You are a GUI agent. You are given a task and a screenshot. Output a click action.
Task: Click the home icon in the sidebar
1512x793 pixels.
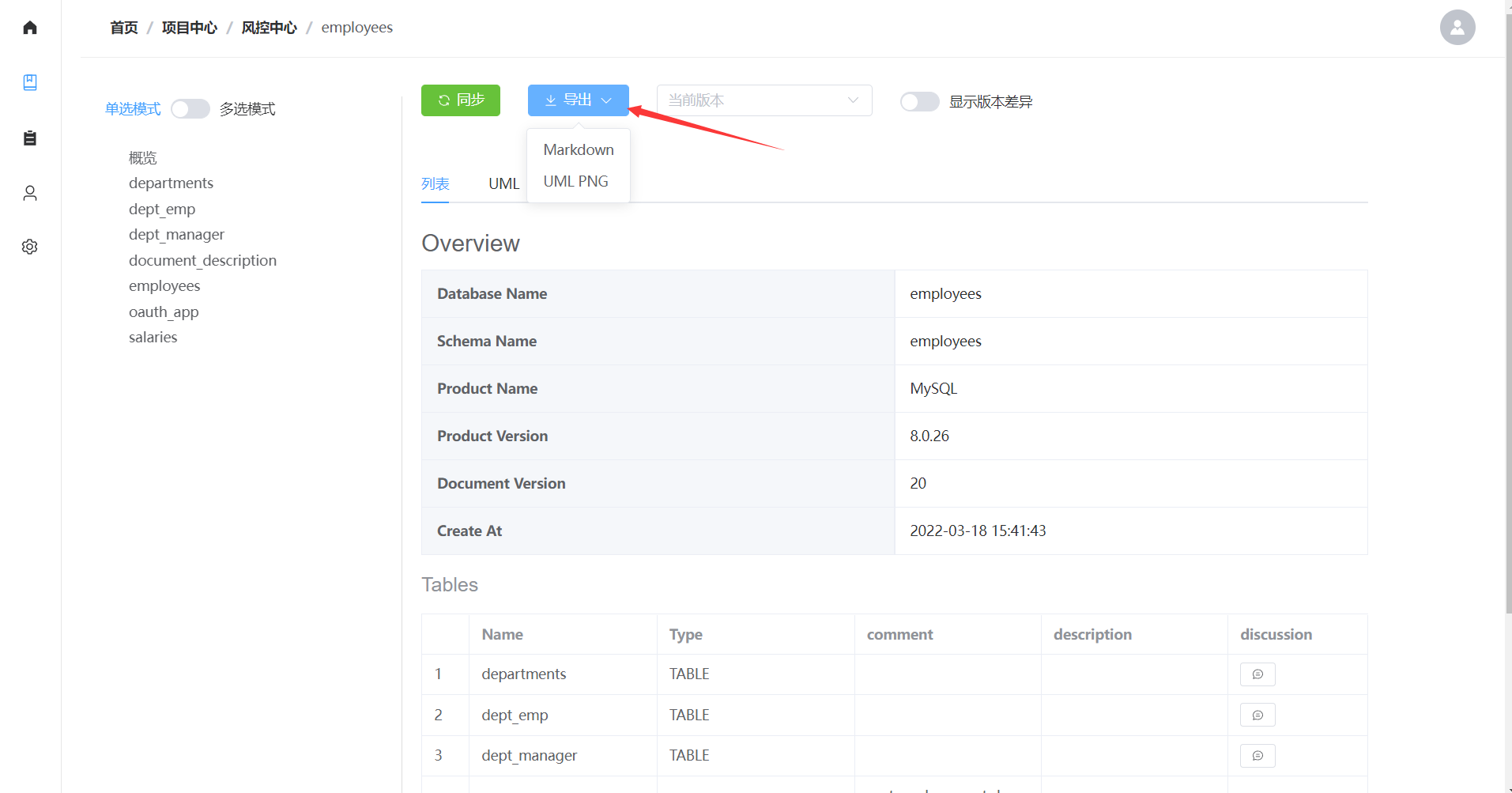click(x=30, y=28)
